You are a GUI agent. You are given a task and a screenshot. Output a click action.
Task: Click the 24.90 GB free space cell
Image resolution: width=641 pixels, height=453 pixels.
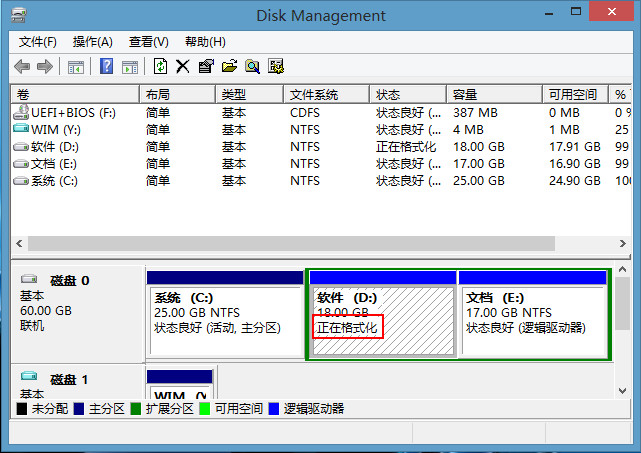click(575, 181)
